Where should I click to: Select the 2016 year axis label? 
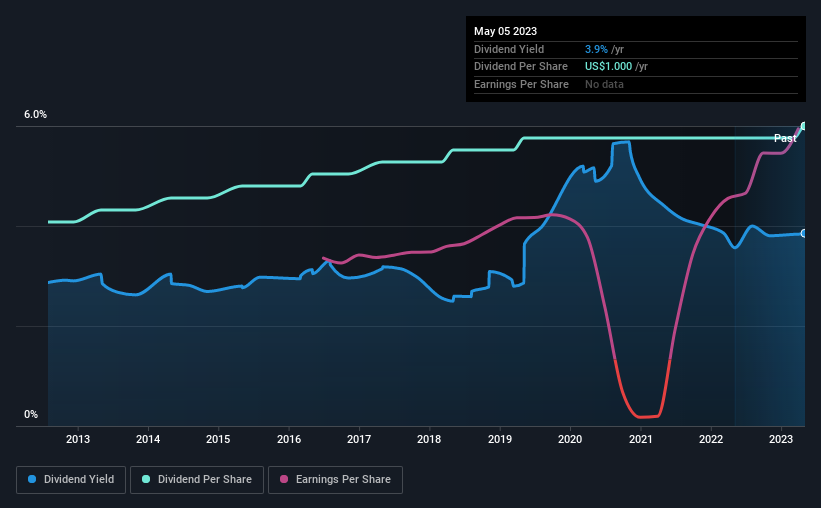(289, 439)
